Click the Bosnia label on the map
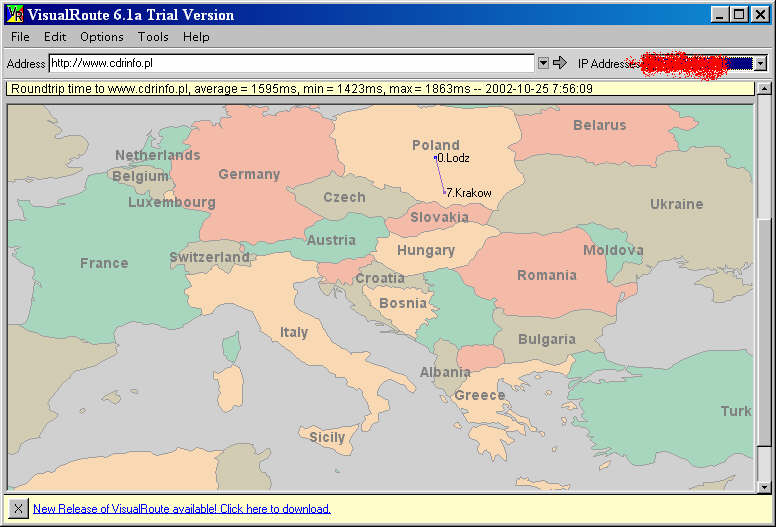 pyautogui.click(x=403, y=303)
